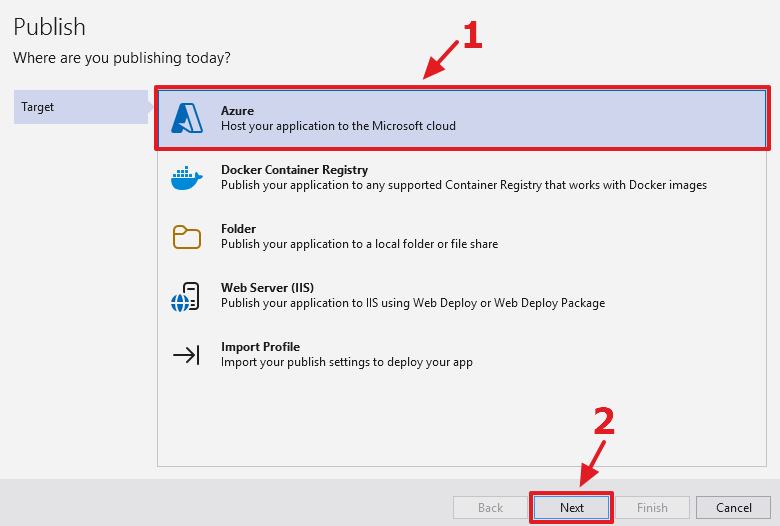Image resolution: width=780 pixels, height=526 pixels.
Task: Select the Target step tab
Action: coord(80,107)
